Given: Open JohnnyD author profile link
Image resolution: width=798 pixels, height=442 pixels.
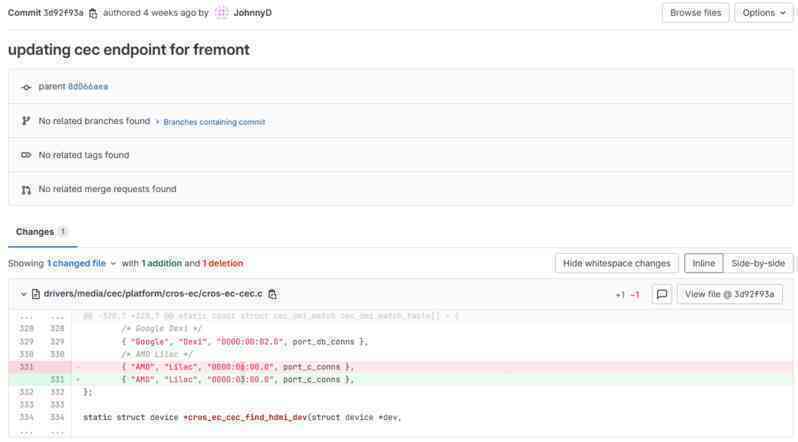Looking at the screenshot, I should coord(252,13).
